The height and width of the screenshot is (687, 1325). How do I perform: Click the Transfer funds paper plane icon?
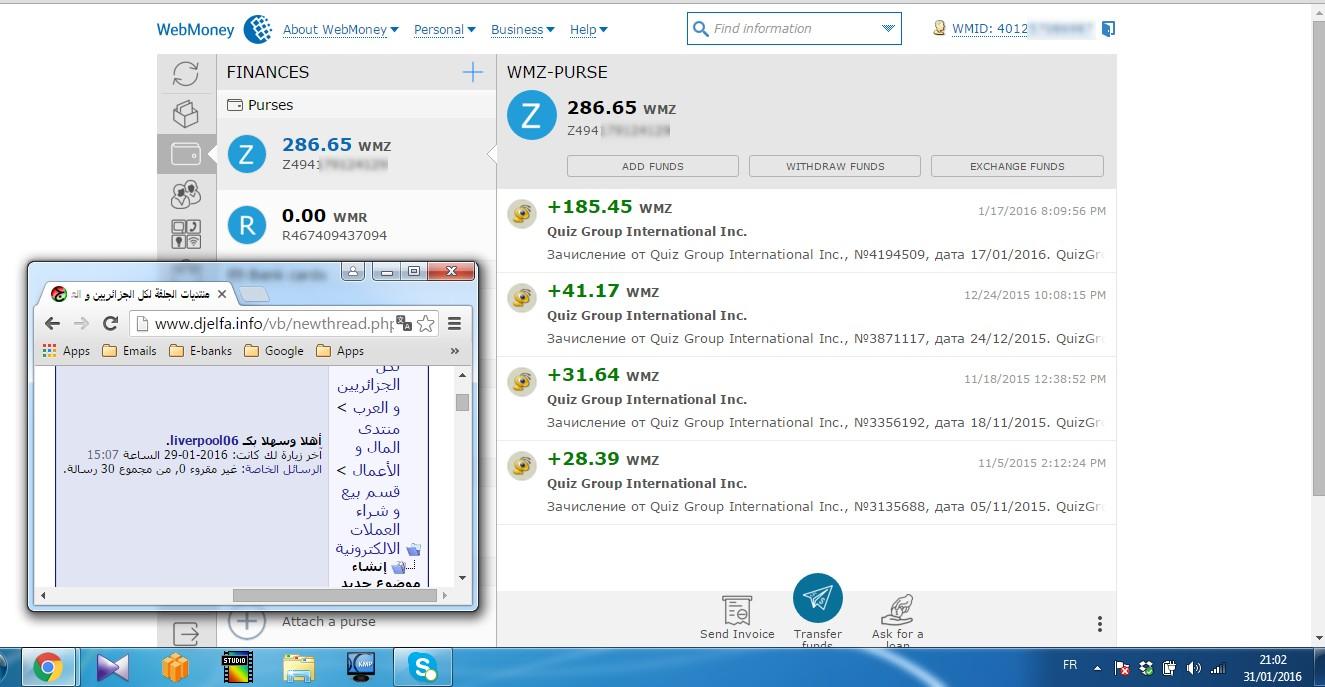(x=818, y=598)
